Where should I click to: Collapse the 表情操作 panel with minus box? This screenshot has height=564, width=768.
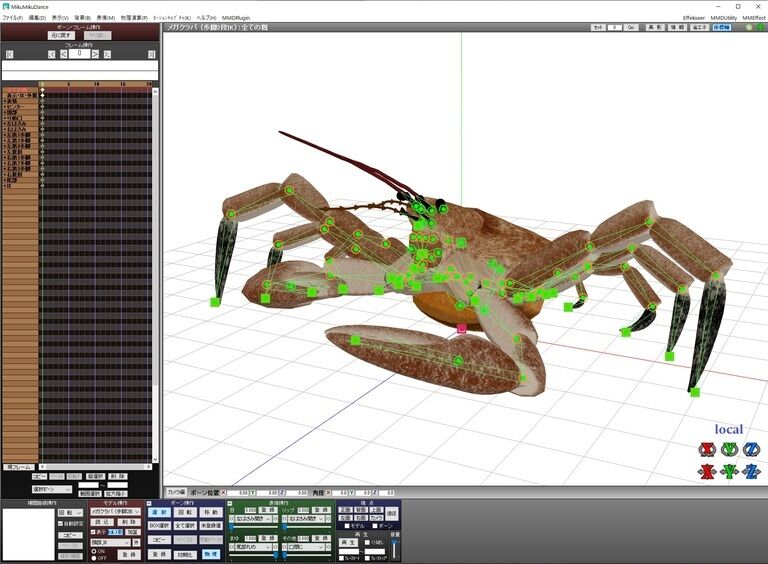point(230,503)
